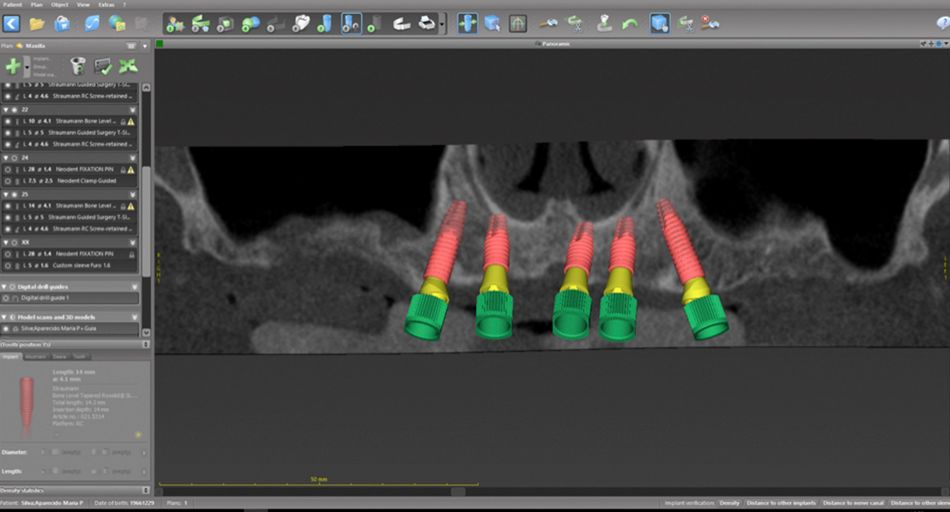
Task: Collapse the tooth 24 group
Action: (6, 158)
